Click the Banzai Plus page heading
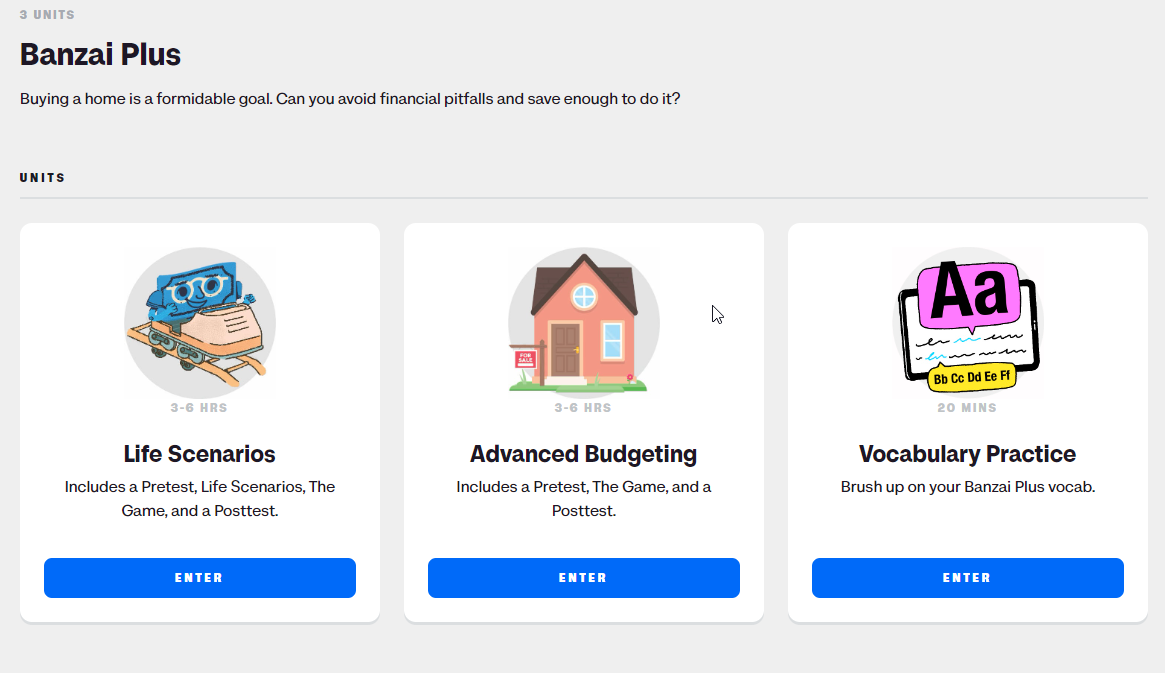Screen dimensions: 1165x673 coord(100,54)
